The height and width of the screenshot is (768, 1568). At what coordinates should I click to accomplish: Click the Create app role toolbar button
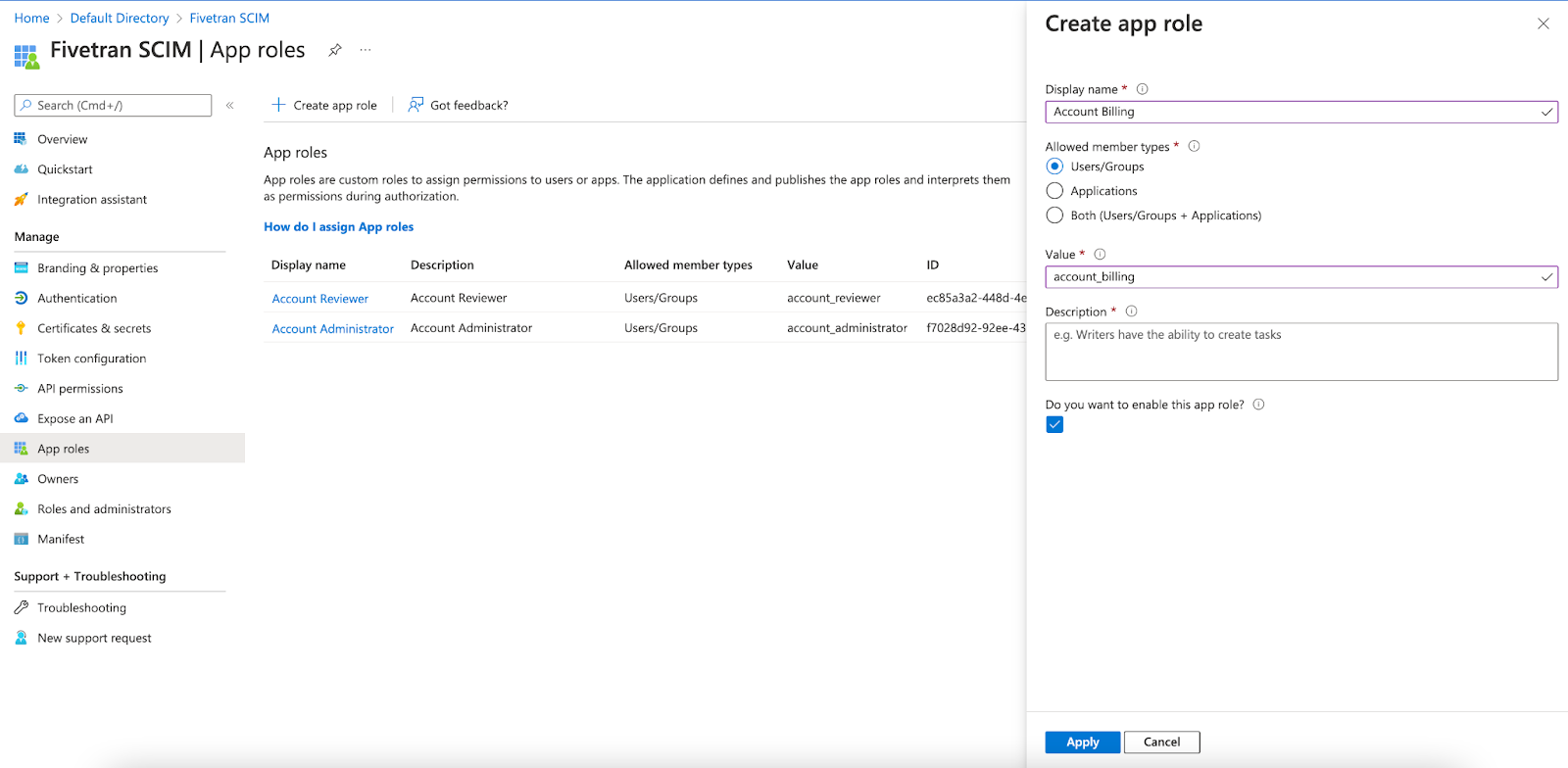(324, 105)
